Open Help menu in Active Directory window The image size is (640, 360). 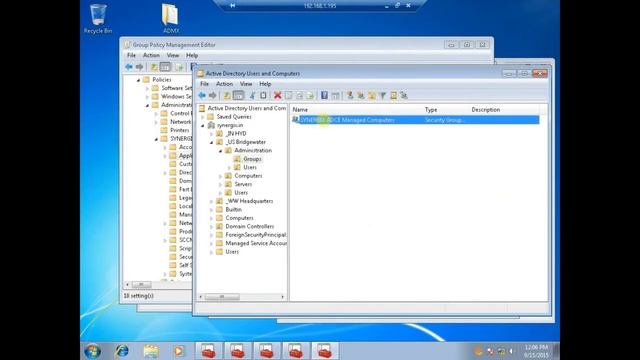pyautogui.click(x=265, y=84)
